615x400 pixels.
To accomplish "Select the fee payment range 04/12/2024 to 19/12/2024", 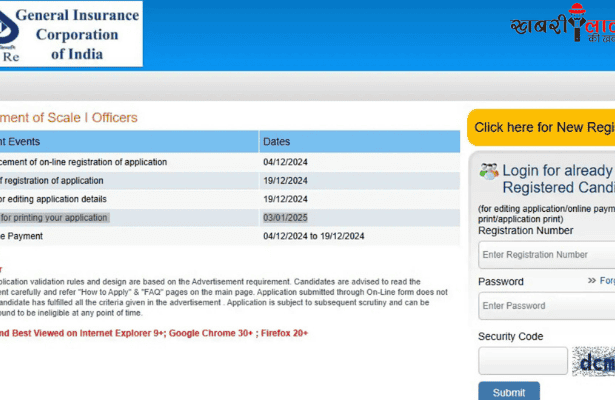I will [313, 236].
